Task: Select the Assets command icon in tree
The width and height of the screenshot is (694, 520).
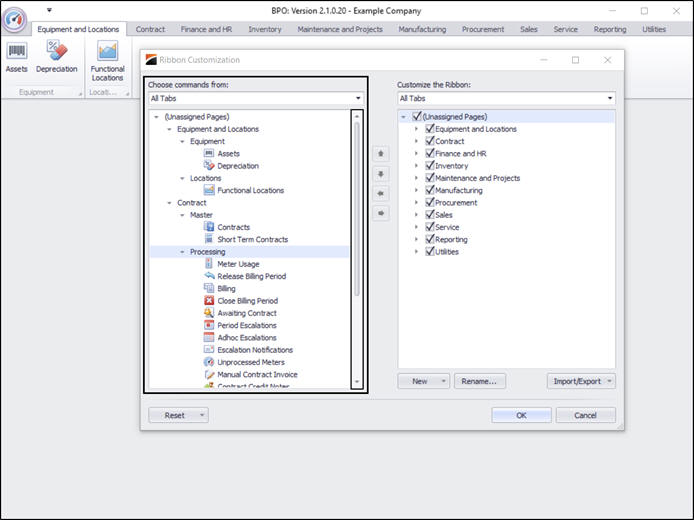Action: 209,153
